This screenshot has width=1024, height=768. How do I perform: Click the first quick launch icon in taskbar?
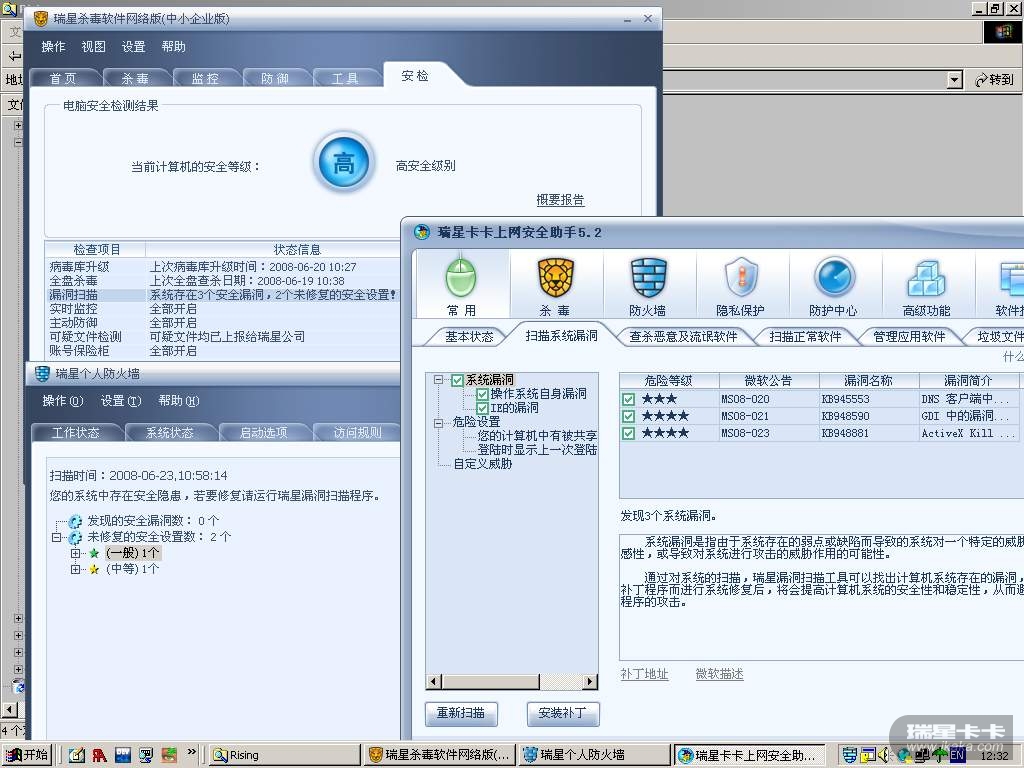coord(76,756)
